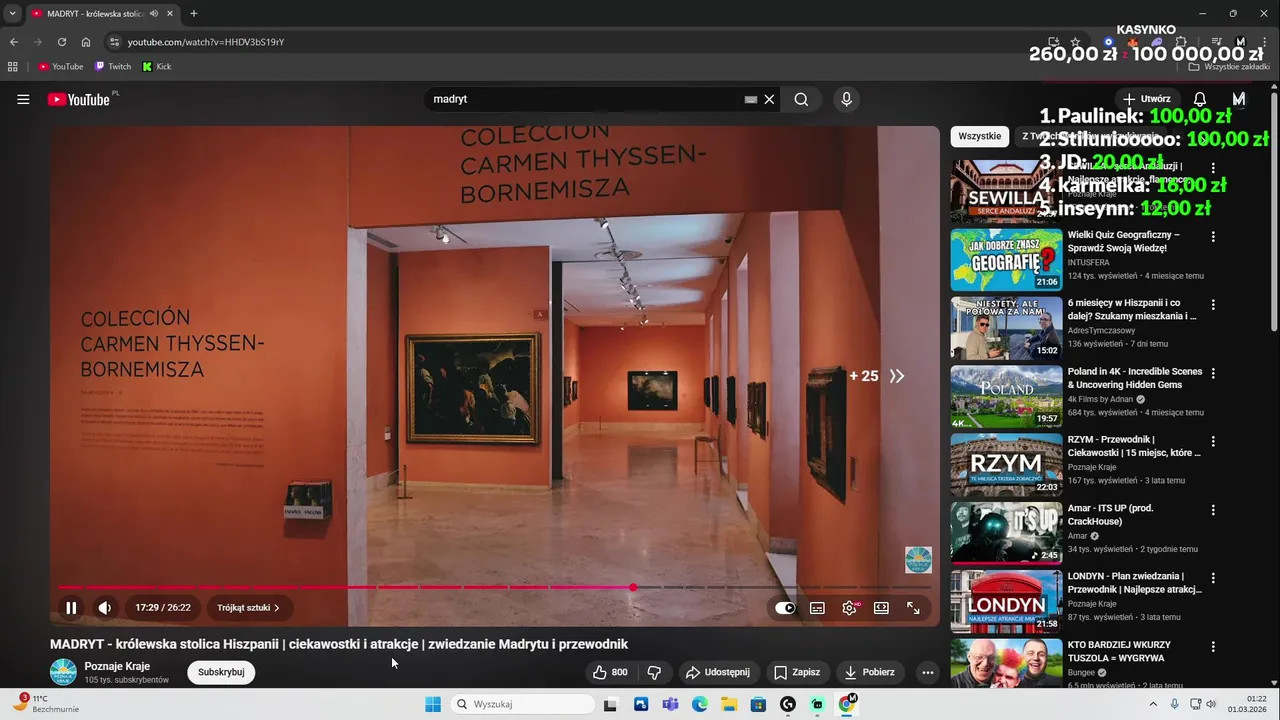This screenshot has height=720, width=1280.
Task: Share the video via Udostępnij
Action: (x=716, y=672)
